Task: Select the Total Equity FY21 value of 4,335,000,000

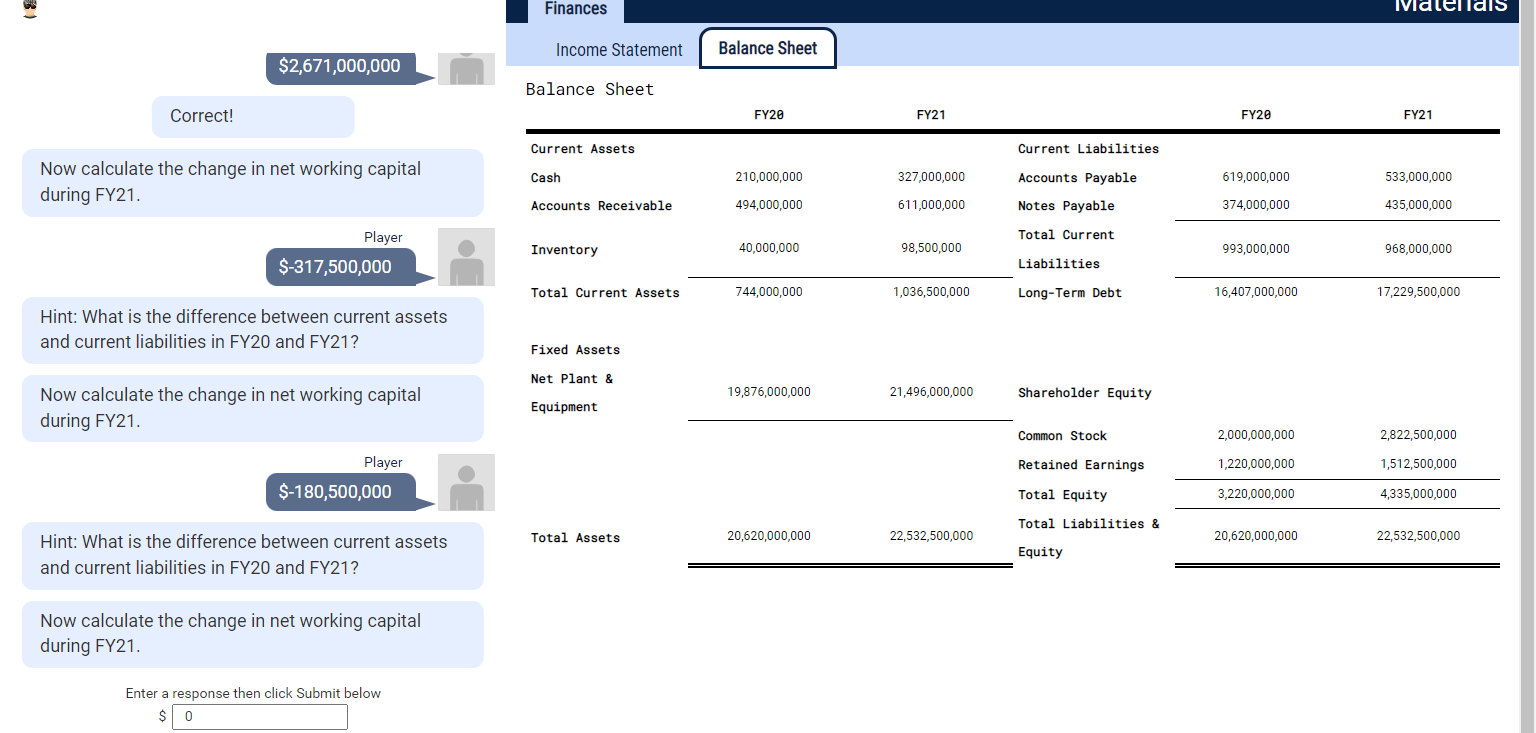Action: pyautogui.click(x=1419, y=493)
